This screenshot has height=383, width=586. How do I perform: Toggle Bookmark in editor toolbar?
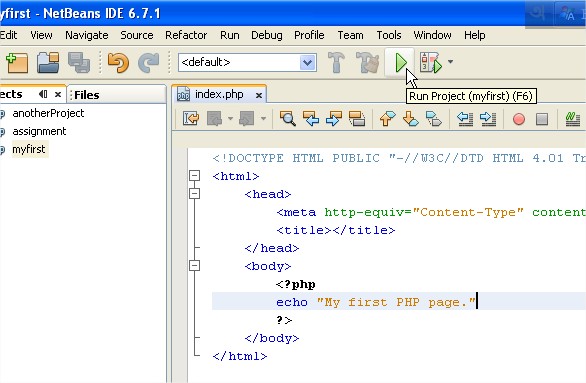pyautogui.click(x=434, y=119)
